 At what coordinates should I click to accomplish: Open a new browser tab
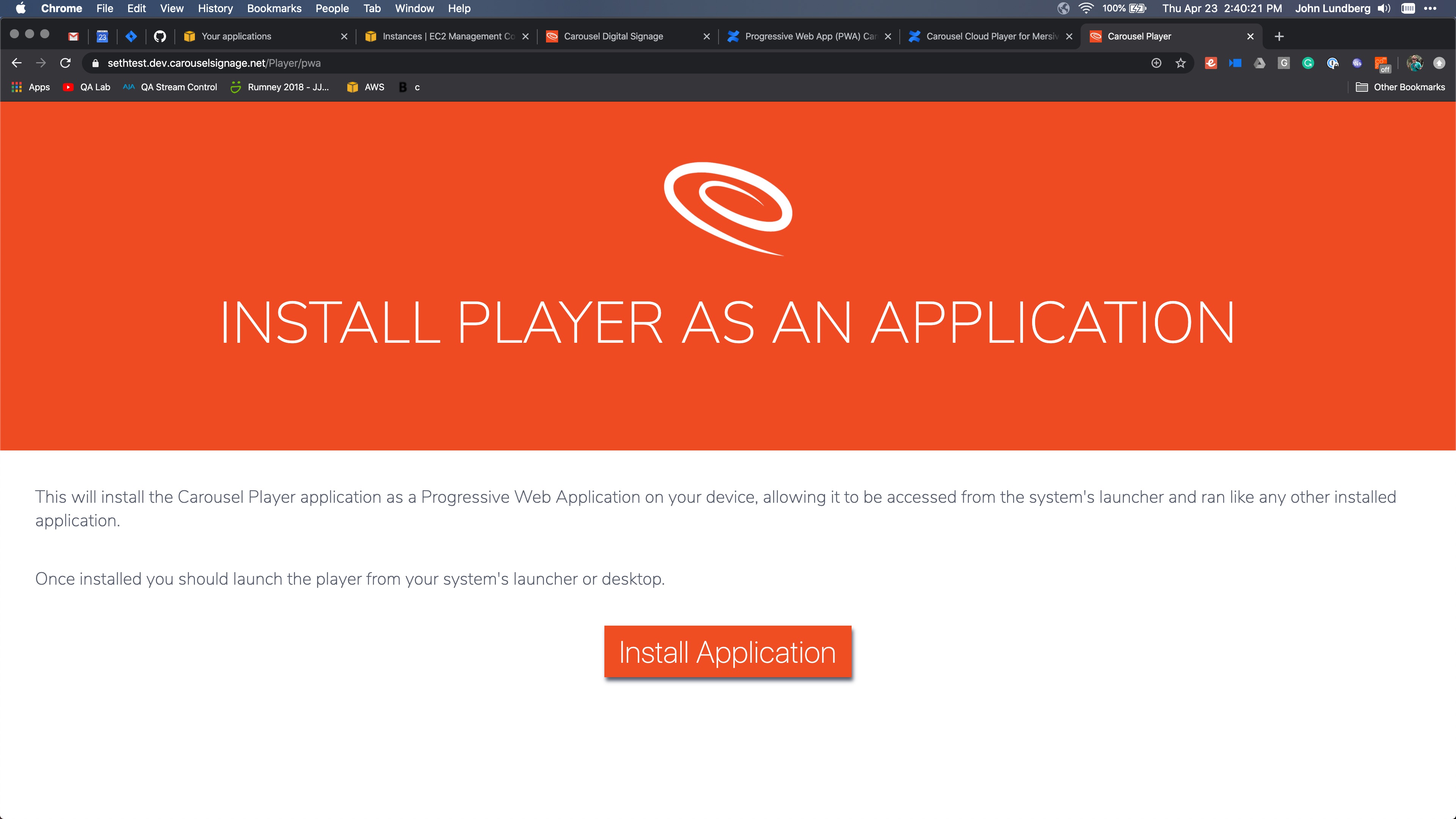pyautogui.click(x=1279, y=36)
